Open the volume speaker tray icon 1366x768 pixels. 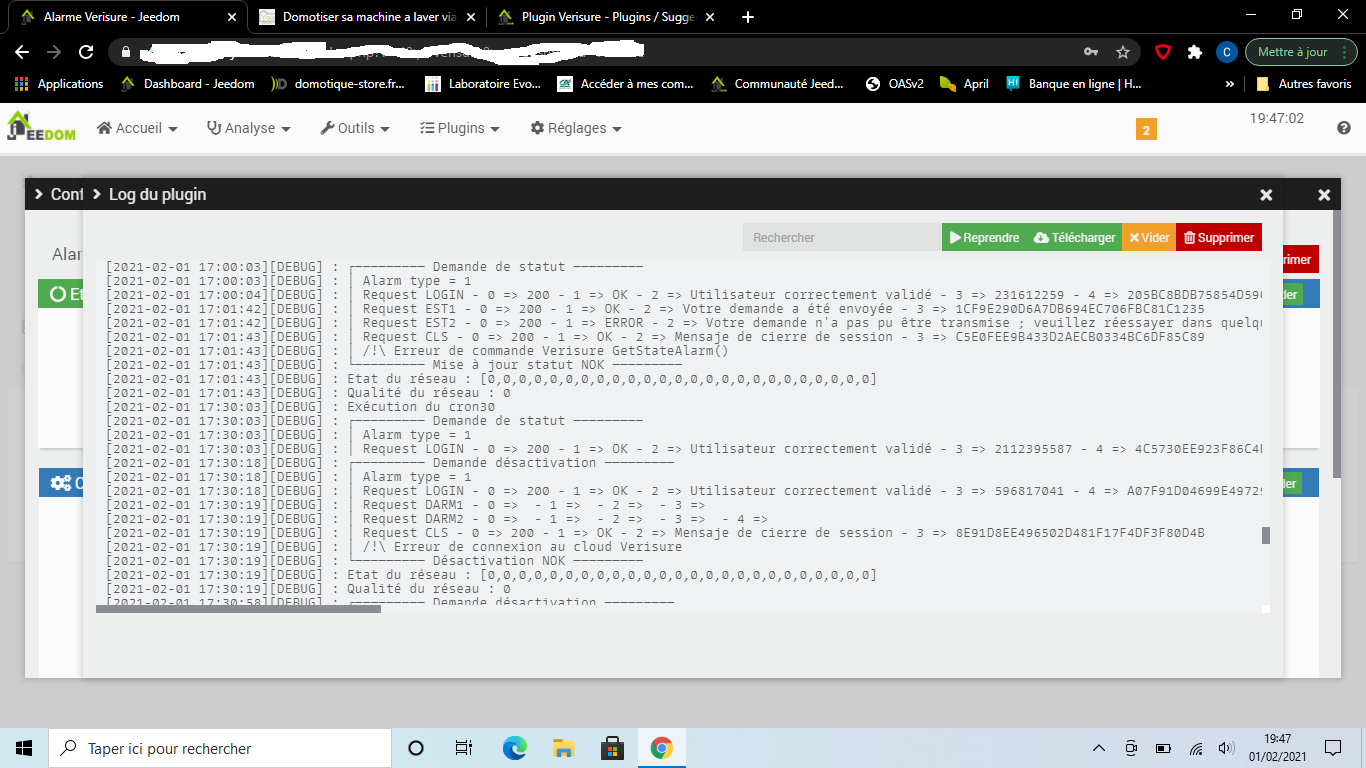tap(1226, 748)
